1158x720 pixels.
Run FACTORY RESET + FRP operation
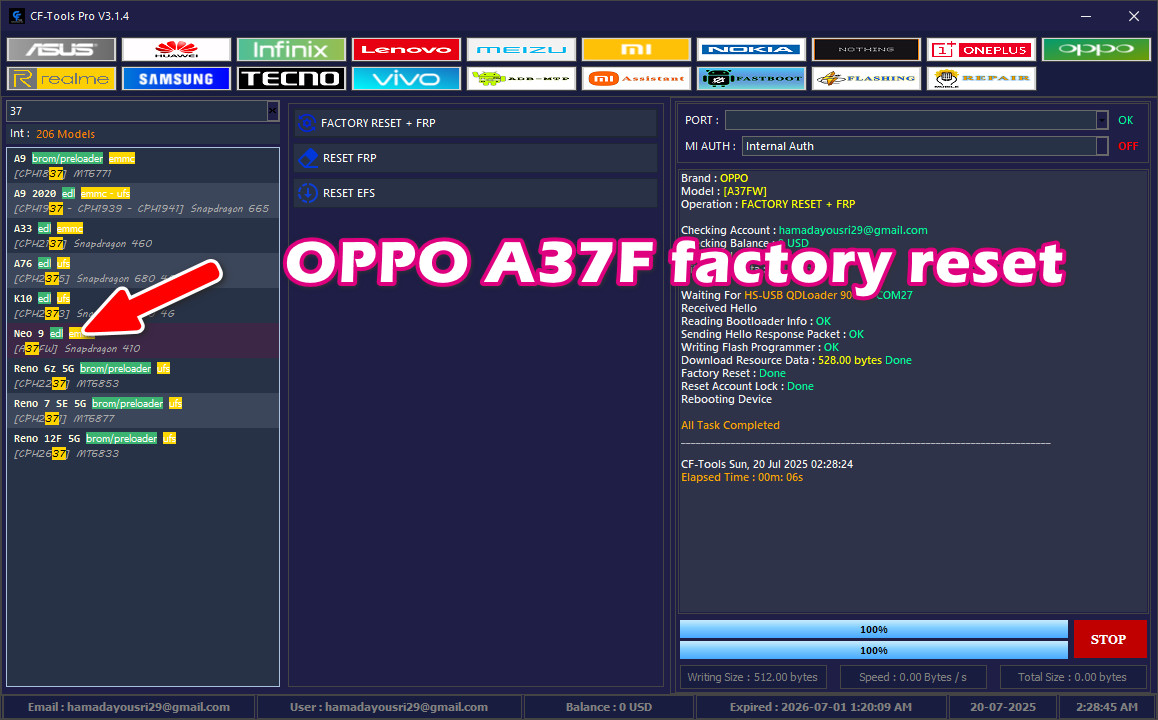476,123
